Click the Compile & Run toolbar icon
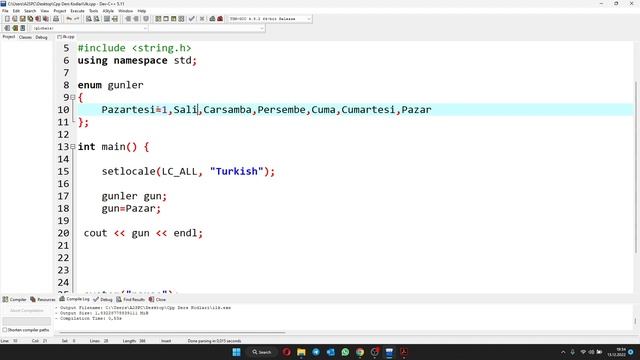The height and width of the screenshot is (360, 640). click(x=173, y=19)
